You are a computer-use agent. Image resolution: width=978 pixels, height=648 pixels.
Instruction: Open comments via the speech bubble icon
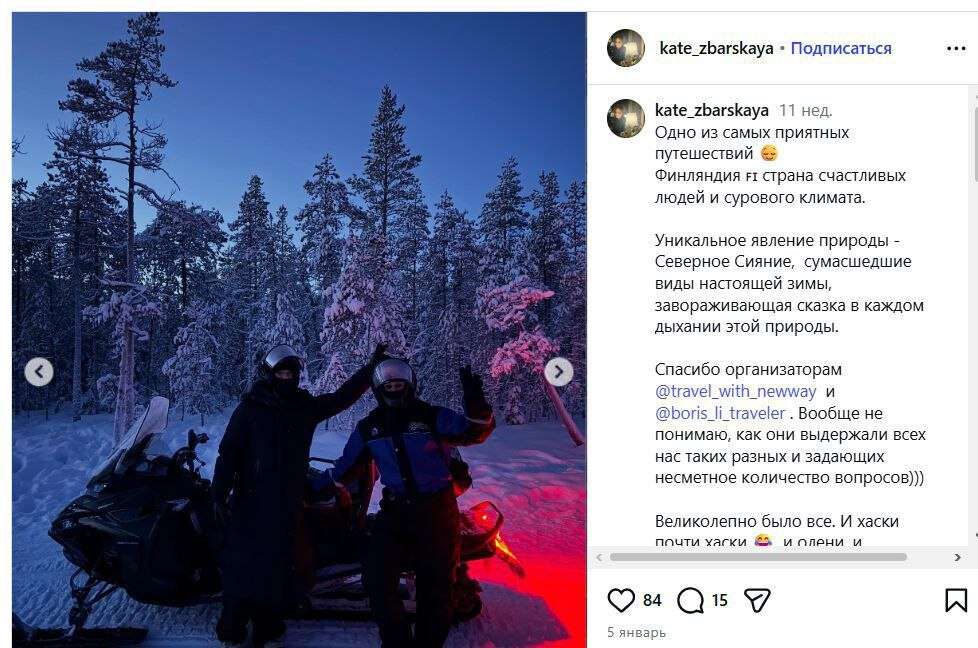pos(690,600)
